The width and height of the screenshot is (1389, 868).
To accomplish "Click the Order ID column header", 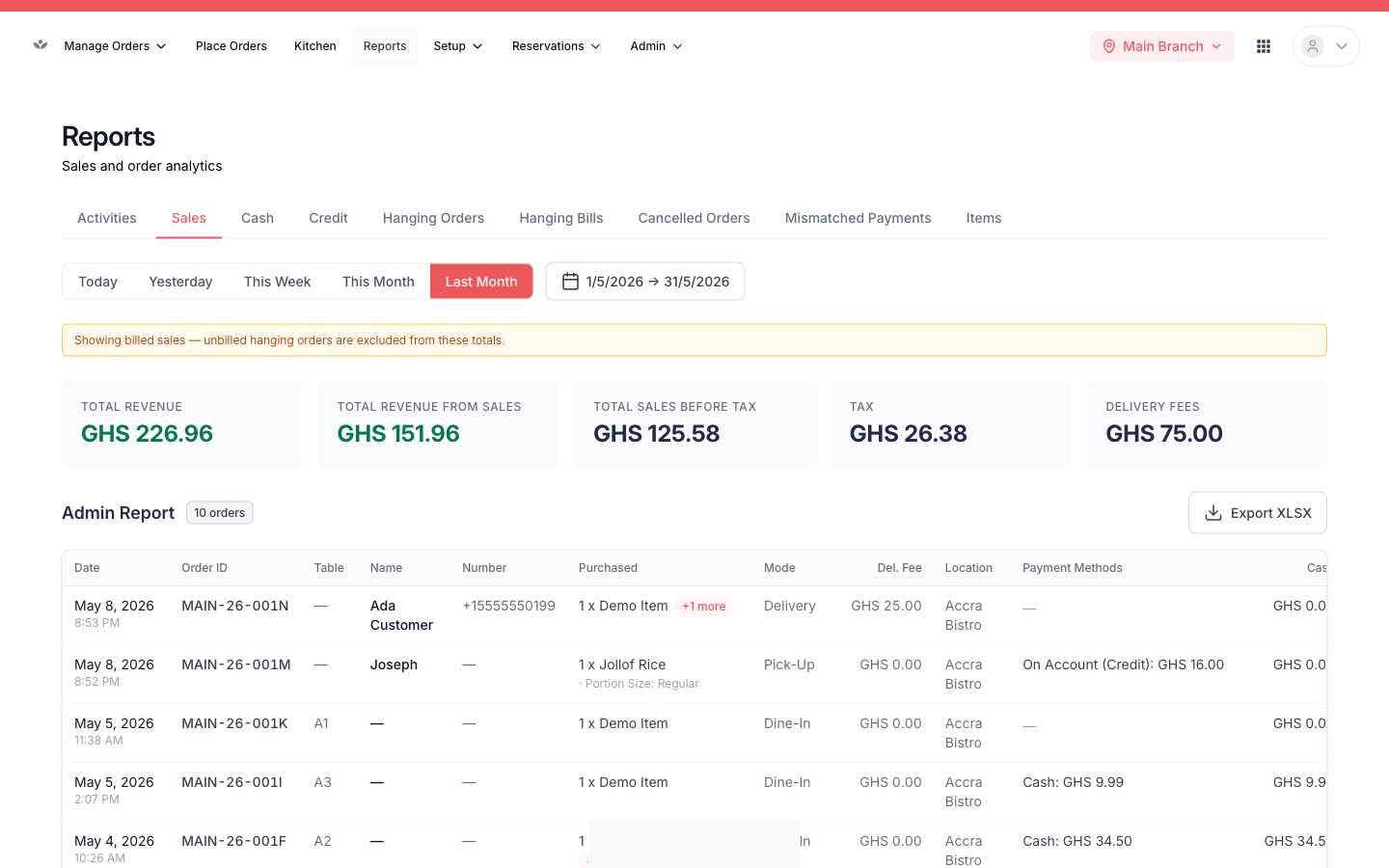I will click(x=204, y=568).
